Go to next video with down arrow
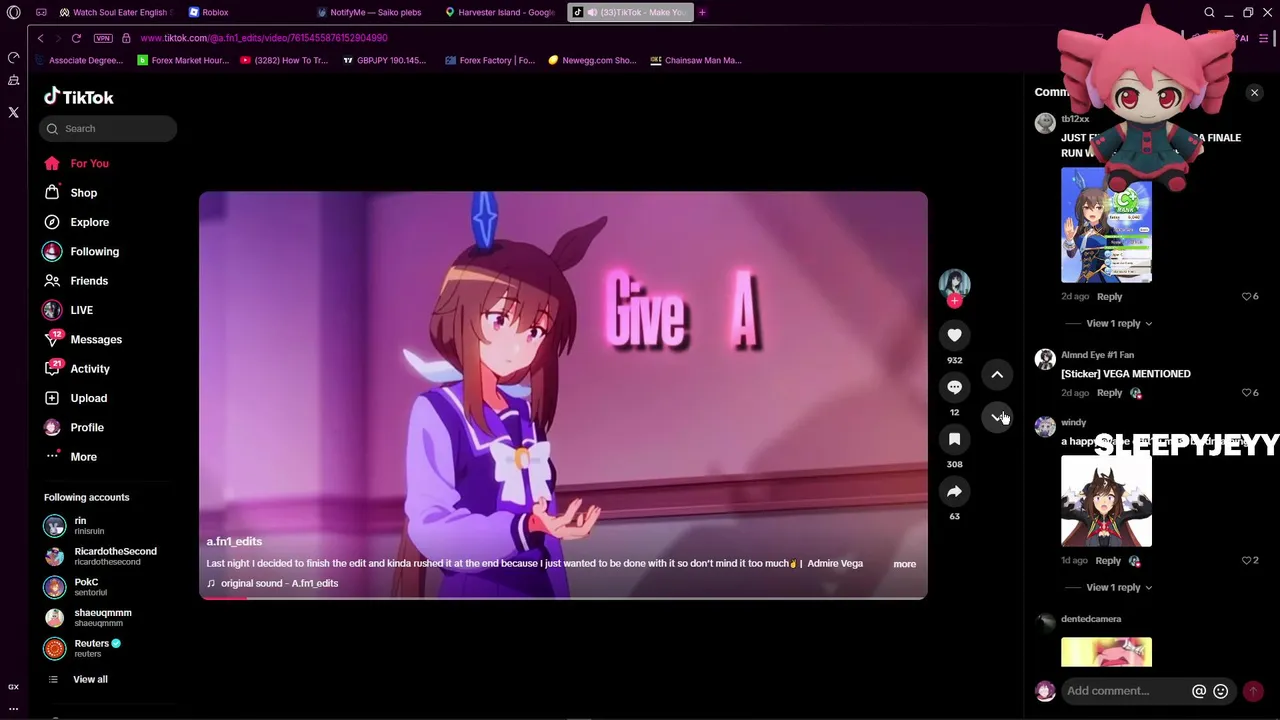 (997, 417)
